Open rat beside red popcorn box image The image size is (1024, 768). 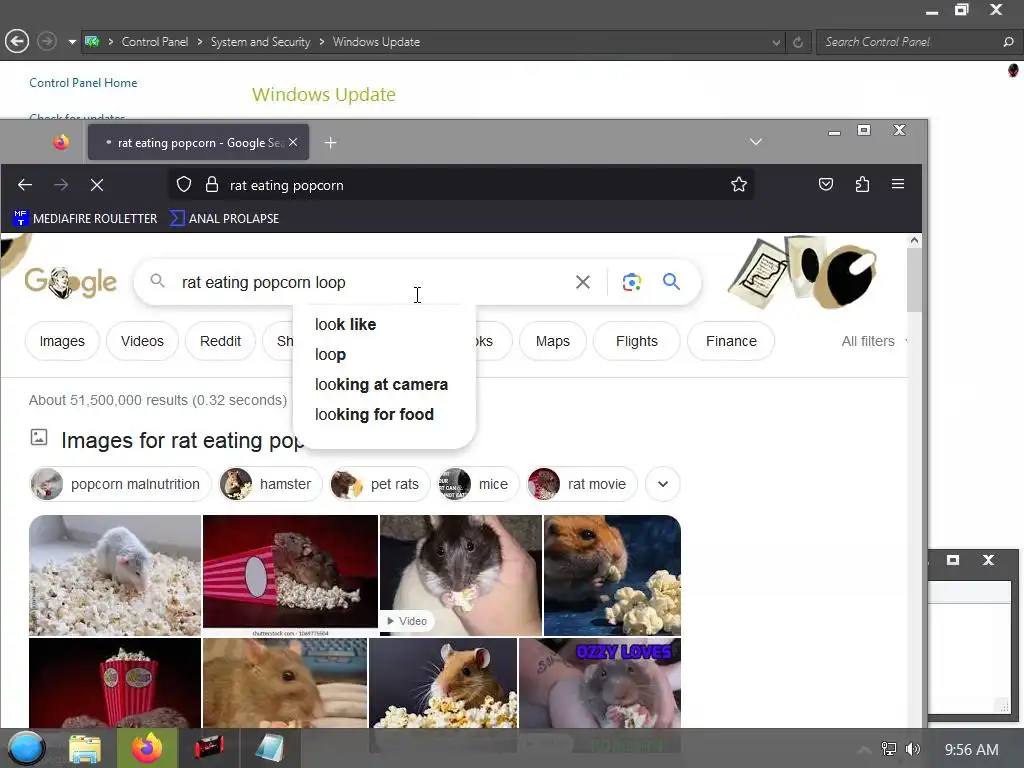(290, 575)
